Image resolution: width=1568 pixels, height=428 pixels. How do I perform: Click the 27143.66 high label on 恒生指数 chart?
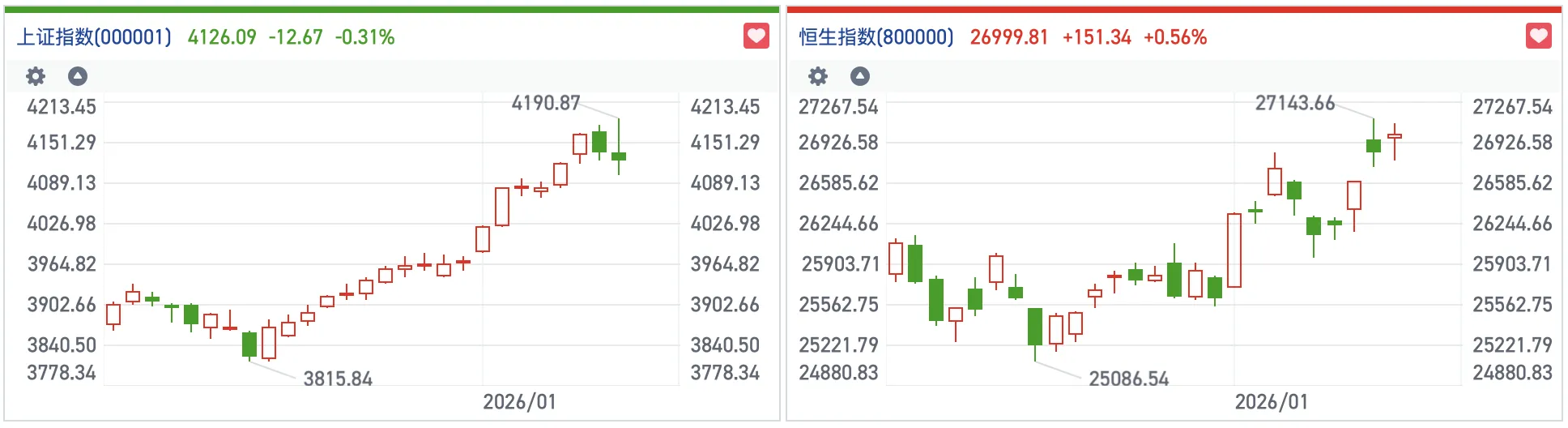pyautogui.click(x=1294, y=103)
